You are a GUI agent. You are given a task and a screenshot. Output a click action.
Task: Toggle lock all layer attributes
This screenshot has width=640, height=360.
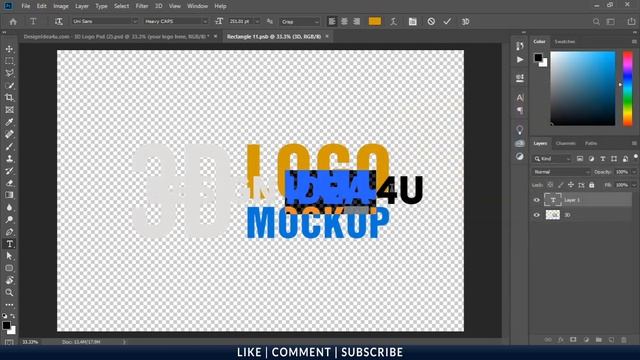[x=591, y=185]
